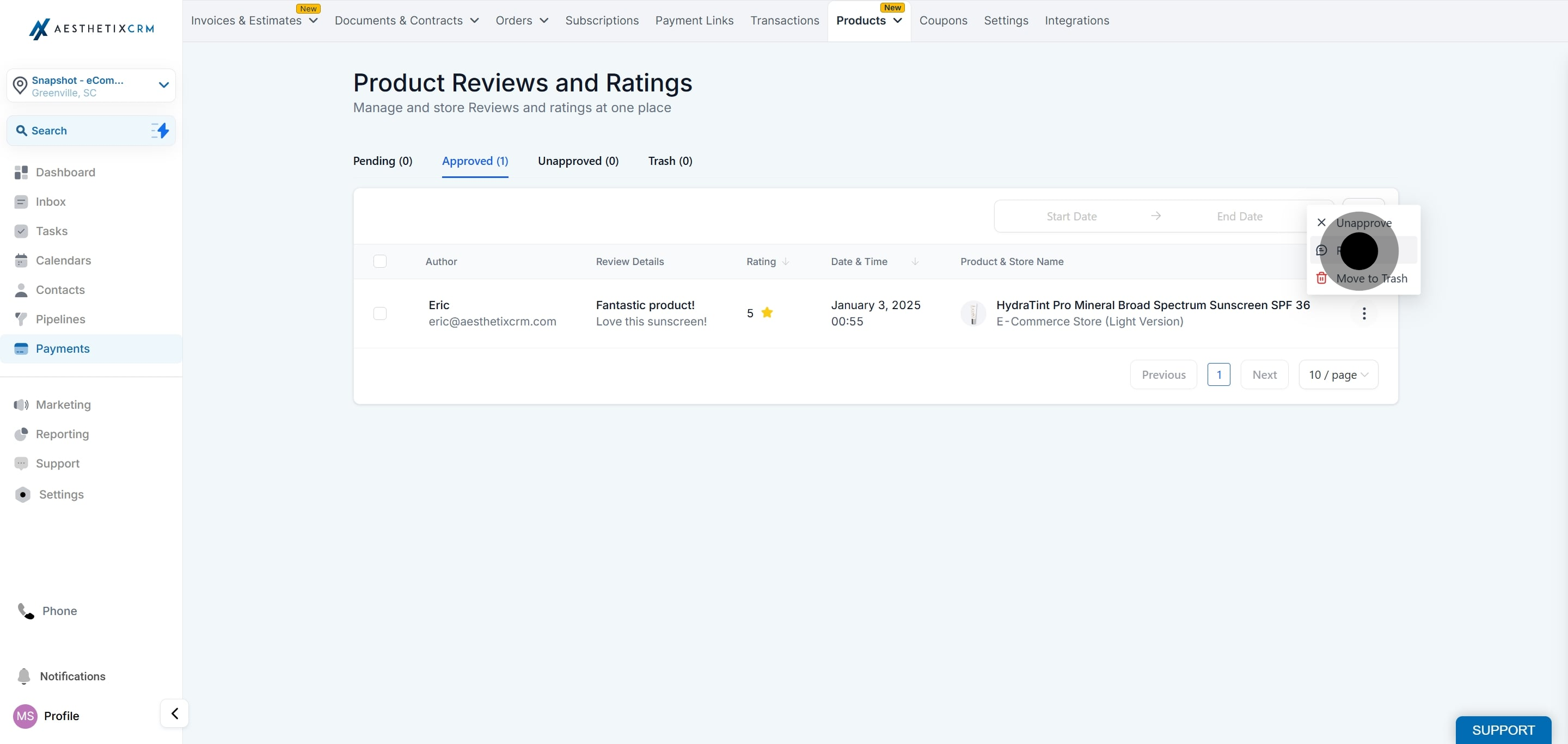This screenshot has width=1568, height=744.
Task: Click the Phone dialer icon
Action: click(x=26, y=611)
